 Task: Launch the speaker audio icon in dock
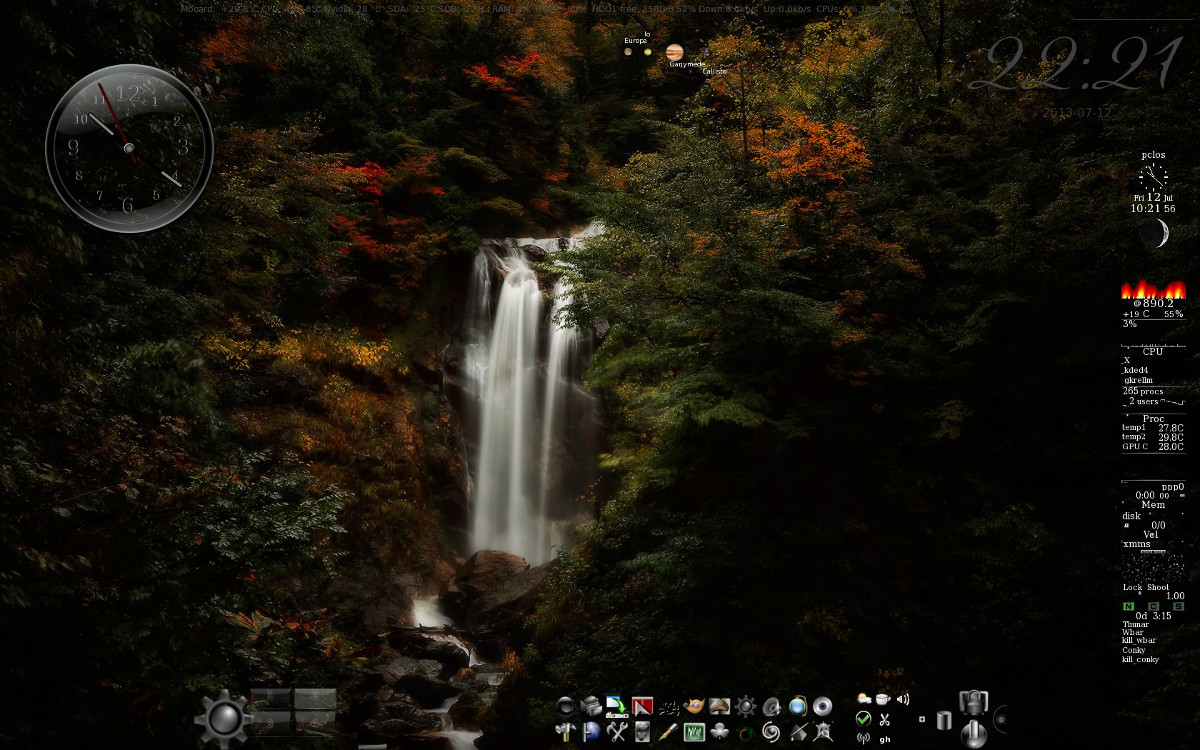pos(771,706)
